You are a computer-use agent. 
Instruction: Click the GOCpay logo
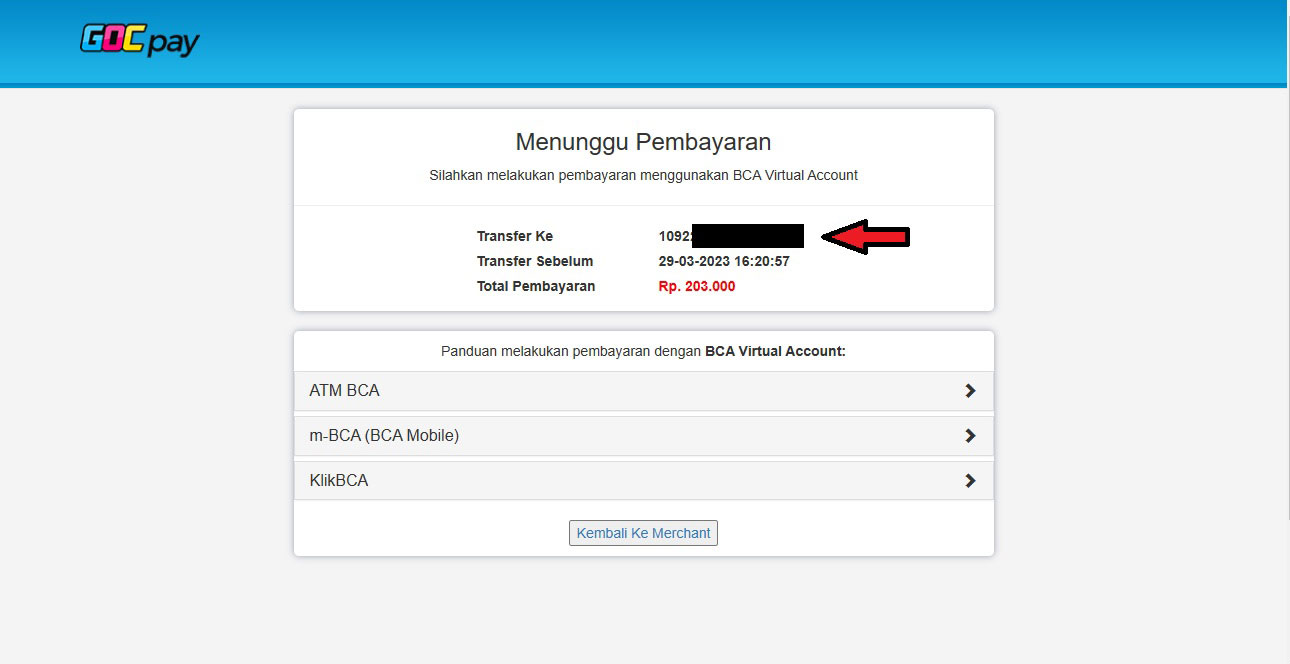(x=140, y=41)
